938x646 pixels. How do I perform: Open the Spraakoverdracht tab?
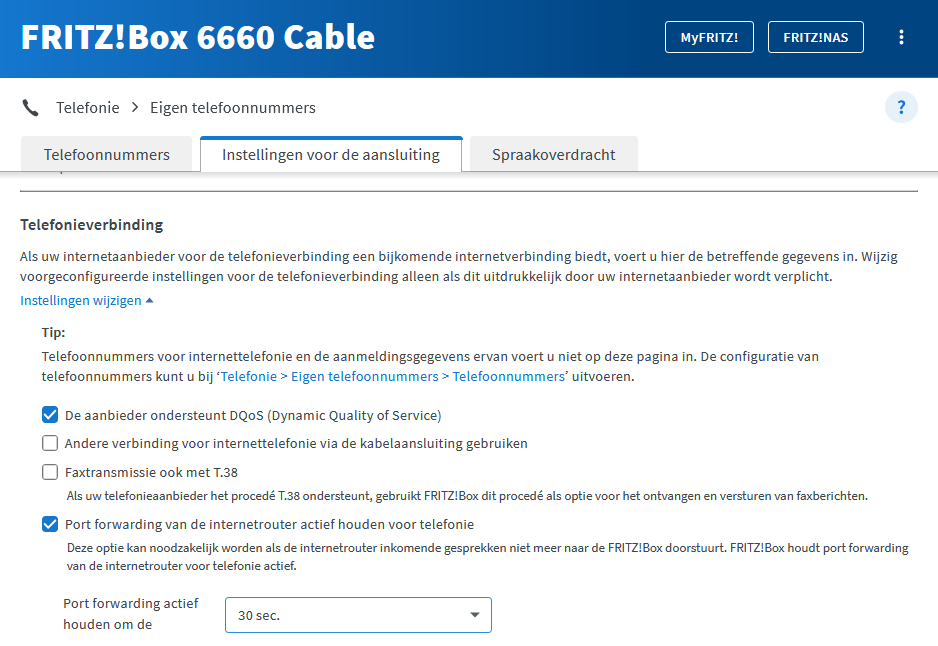[553, 155]
